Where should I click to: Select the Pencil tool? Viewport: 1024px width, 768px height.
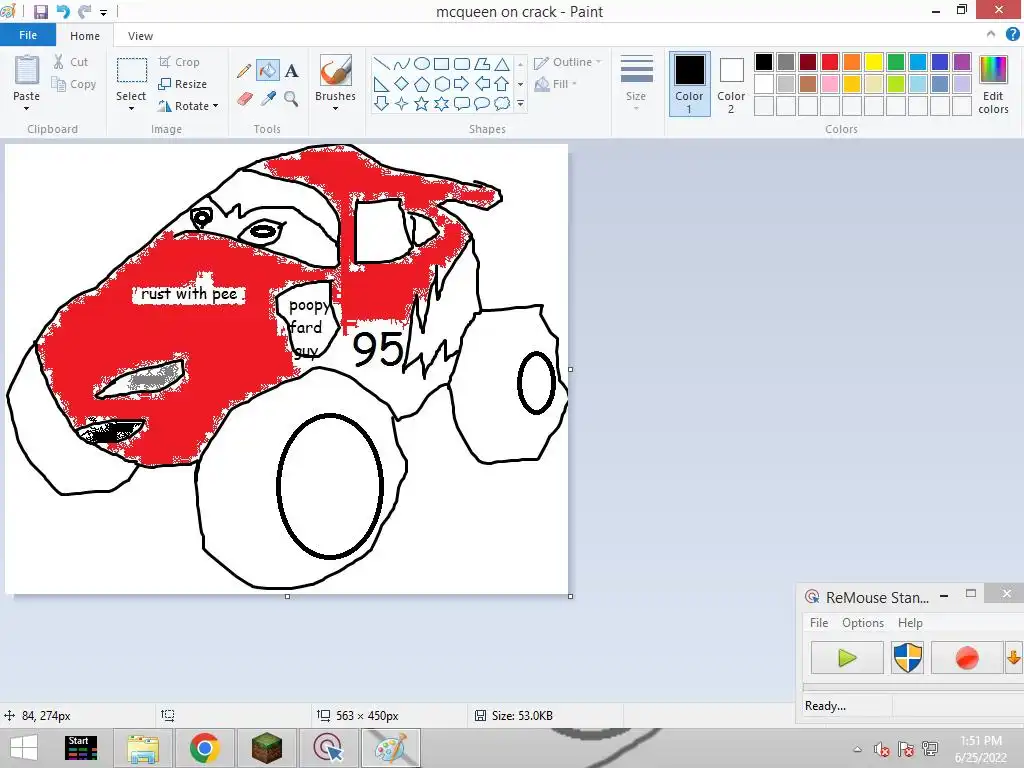tap(244, 71)
